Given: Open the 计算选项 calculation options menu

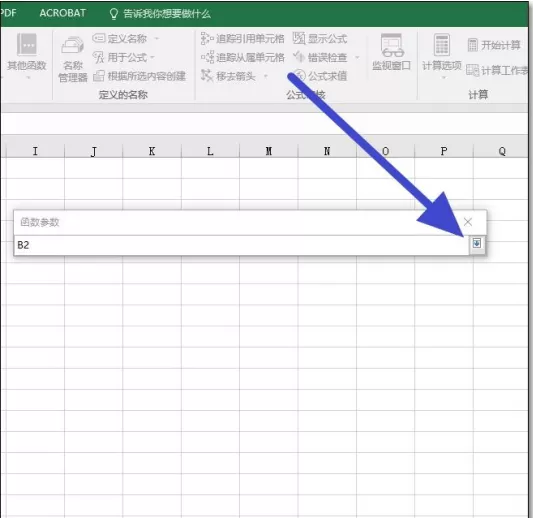Looking at the screenshot, I should pos(442,56).
